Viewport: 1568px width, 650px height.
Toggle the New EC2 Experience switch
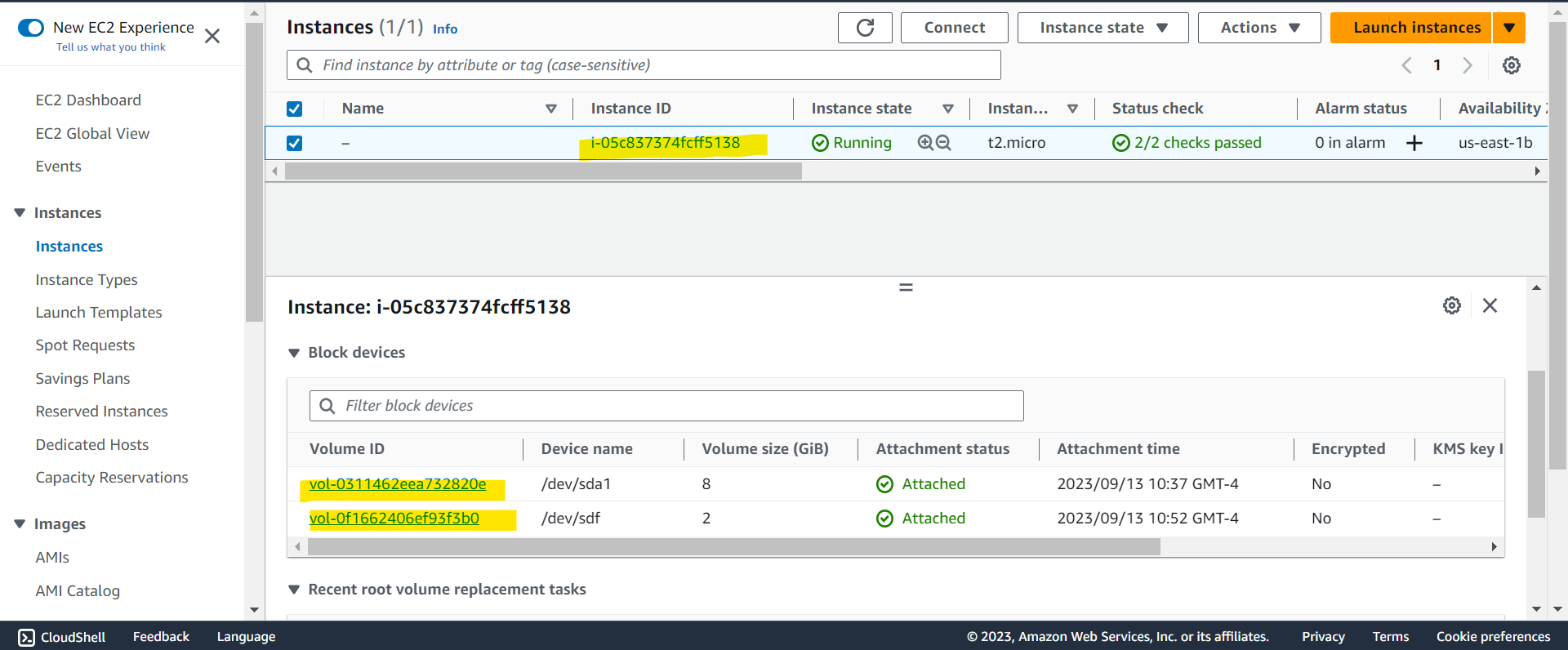(31, 28)
